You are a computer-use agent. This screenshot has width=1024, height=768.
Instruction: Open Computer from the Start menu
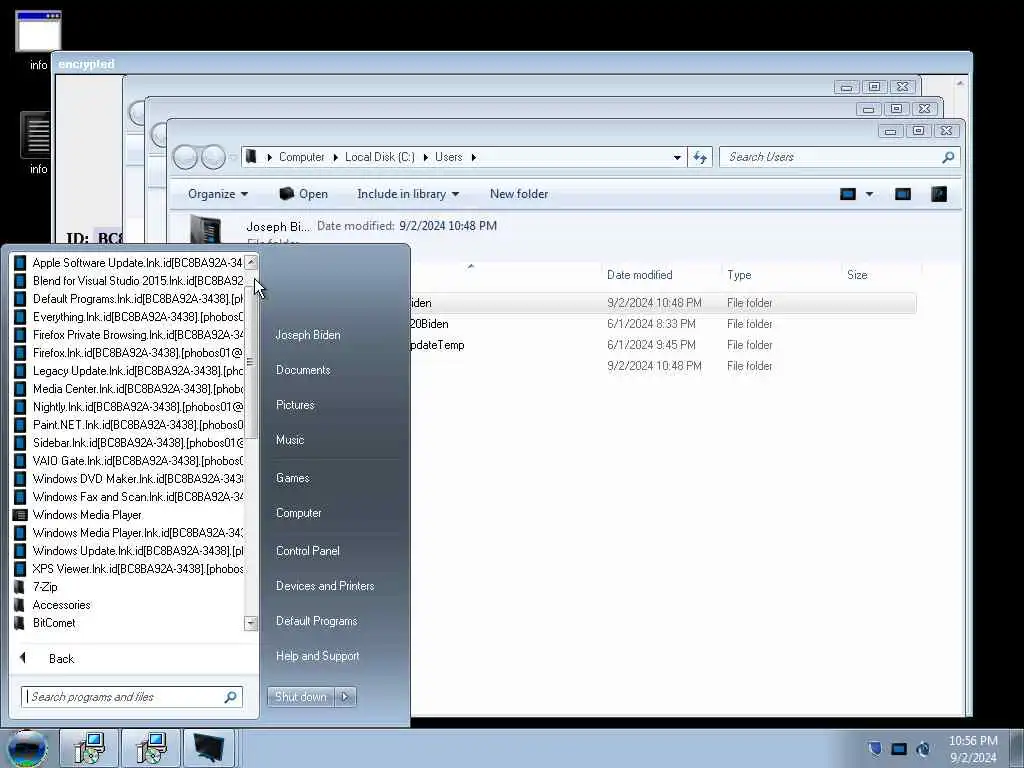(298, 513)
